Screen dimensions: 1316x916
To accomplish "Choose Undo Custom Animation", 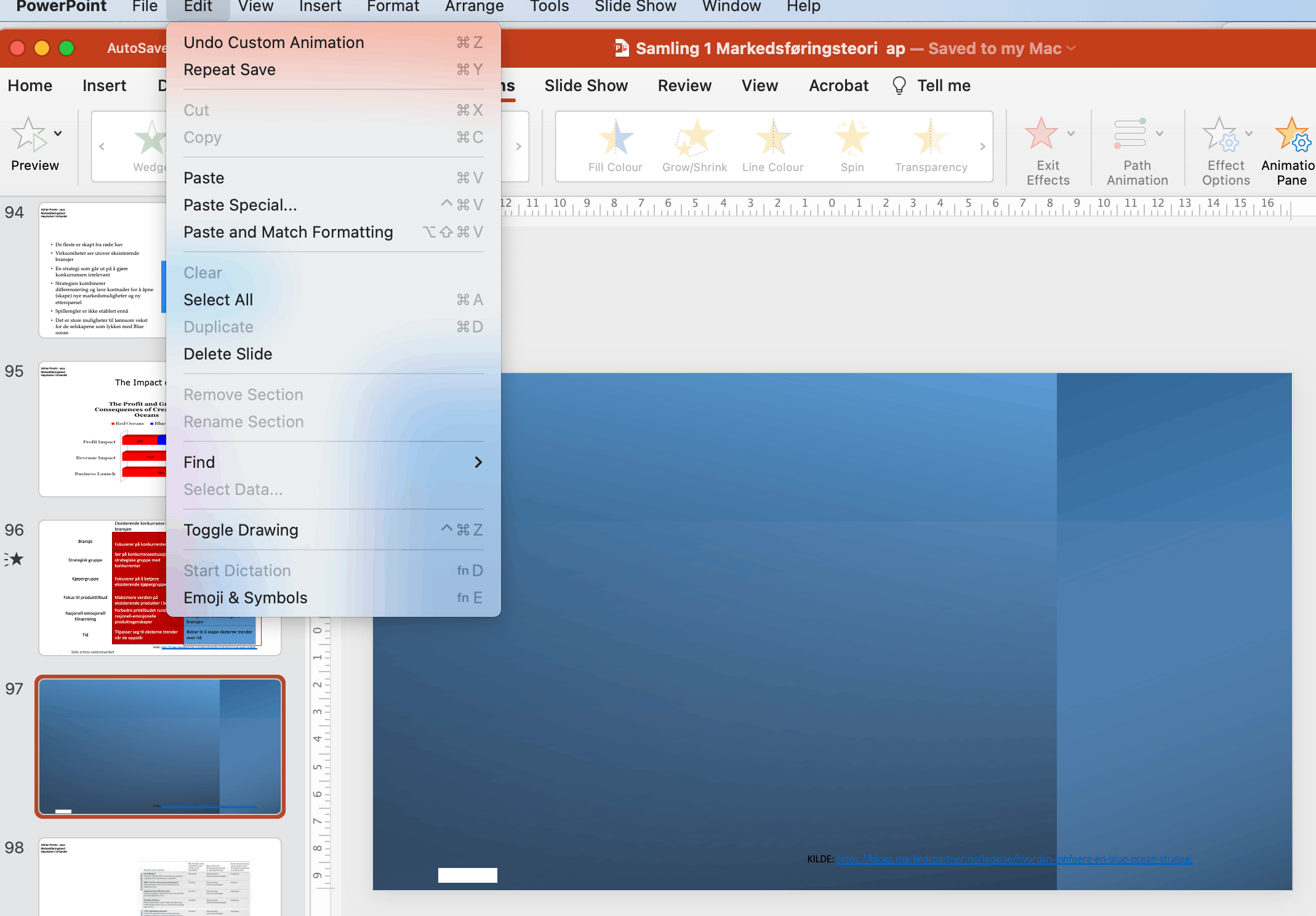I will 333,42.
